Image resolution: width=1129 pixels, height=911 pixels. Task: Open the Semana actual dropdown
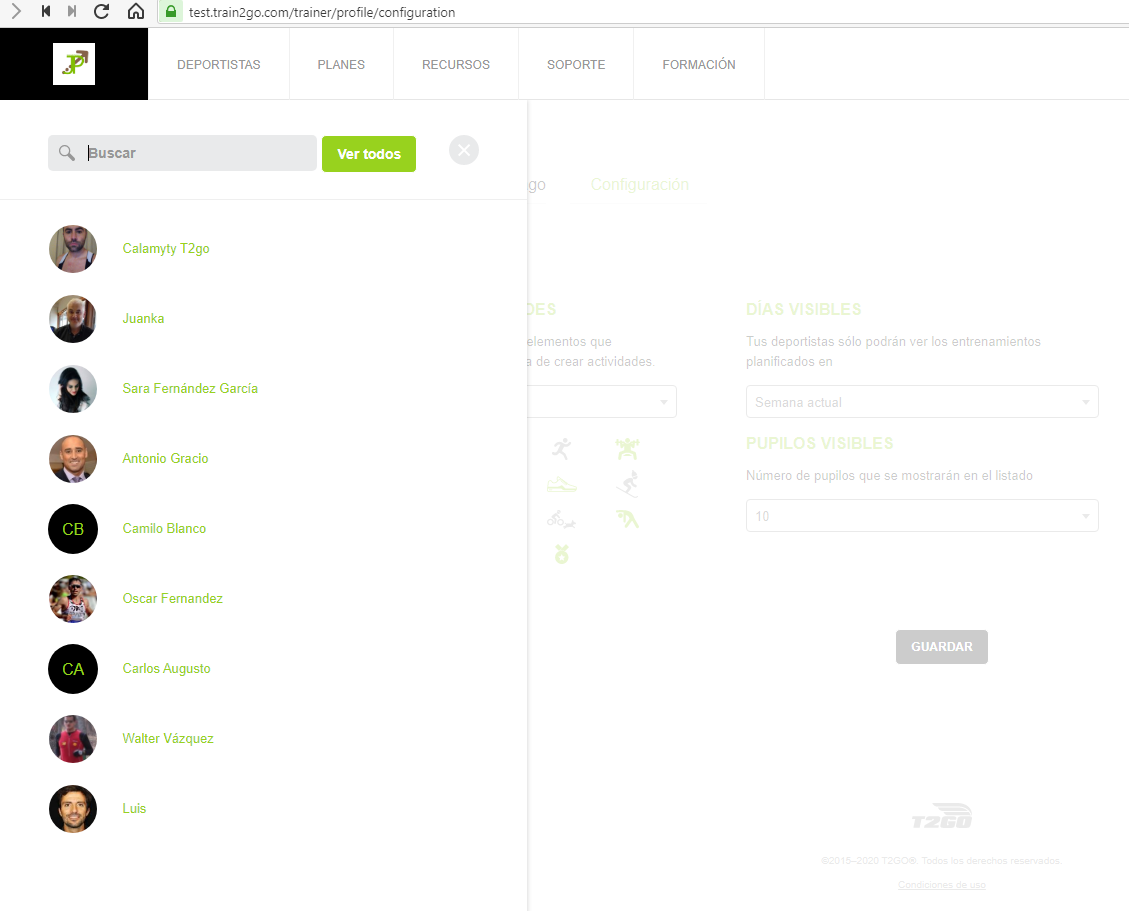tap(921, 402)
